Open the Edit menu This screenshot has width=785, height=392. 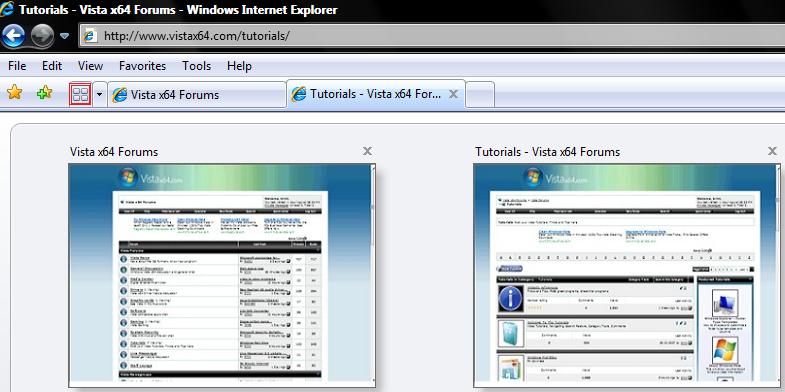[x=52, y=66]
